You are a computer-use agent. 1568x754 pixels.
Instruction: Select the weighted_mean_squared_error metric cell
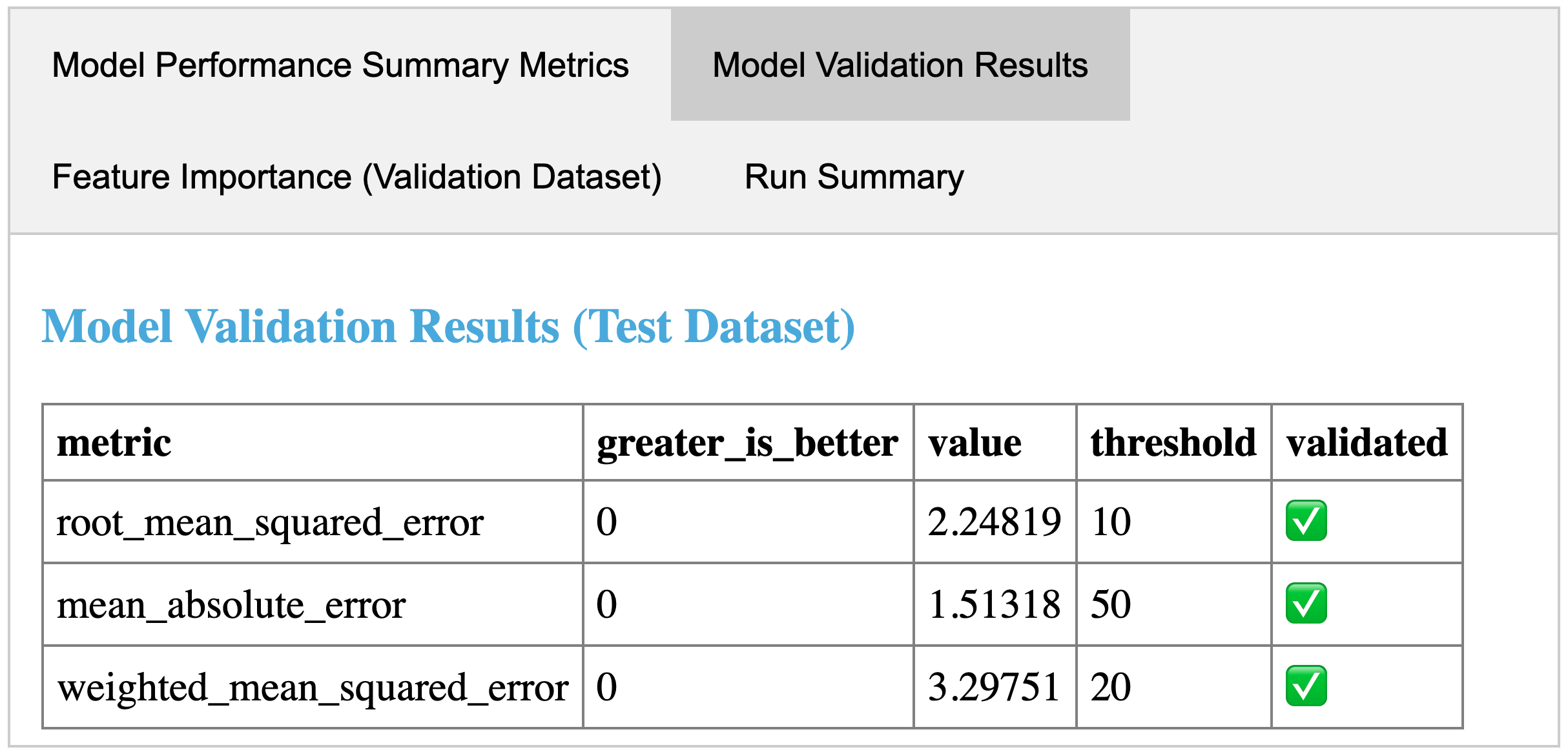pos(313,687)
